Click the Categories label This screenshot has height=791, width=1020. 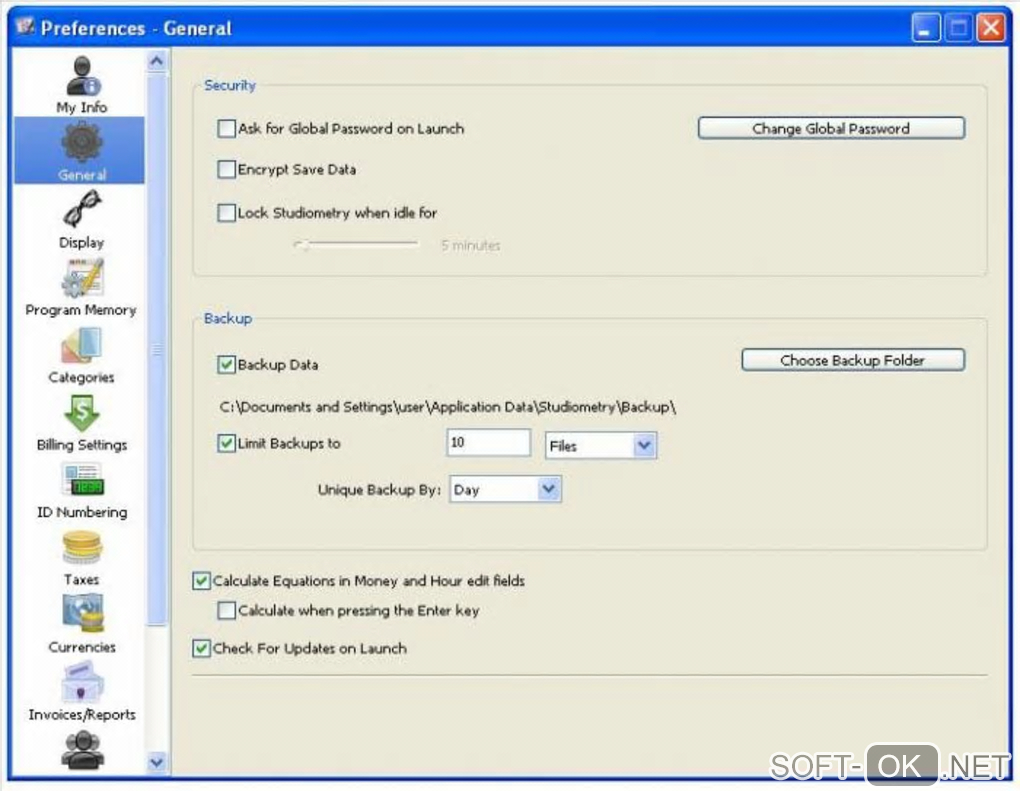[82, 377]
